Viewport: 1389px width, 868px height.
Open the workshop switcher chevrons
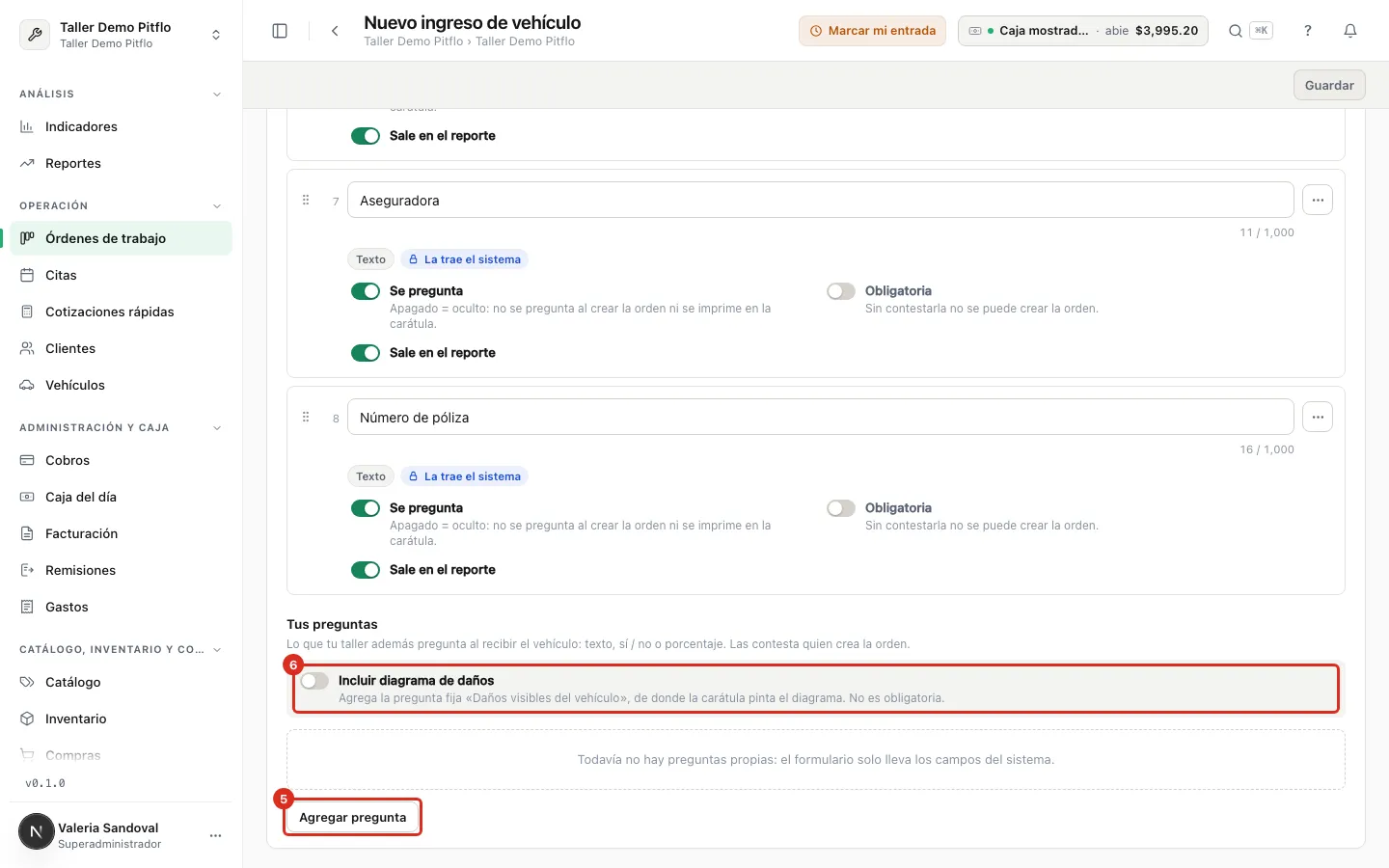[216, 35]
